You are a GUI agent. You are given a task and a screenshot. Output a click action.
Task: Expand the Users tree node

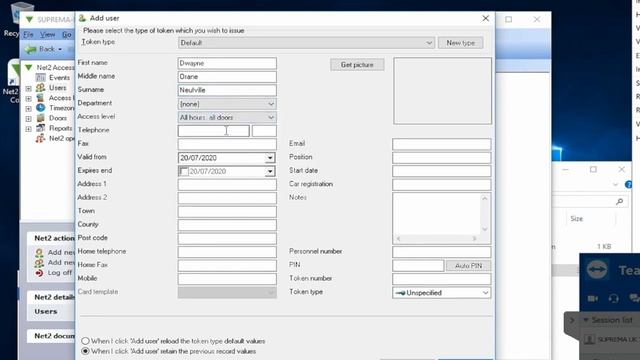[x=28, y=88]
